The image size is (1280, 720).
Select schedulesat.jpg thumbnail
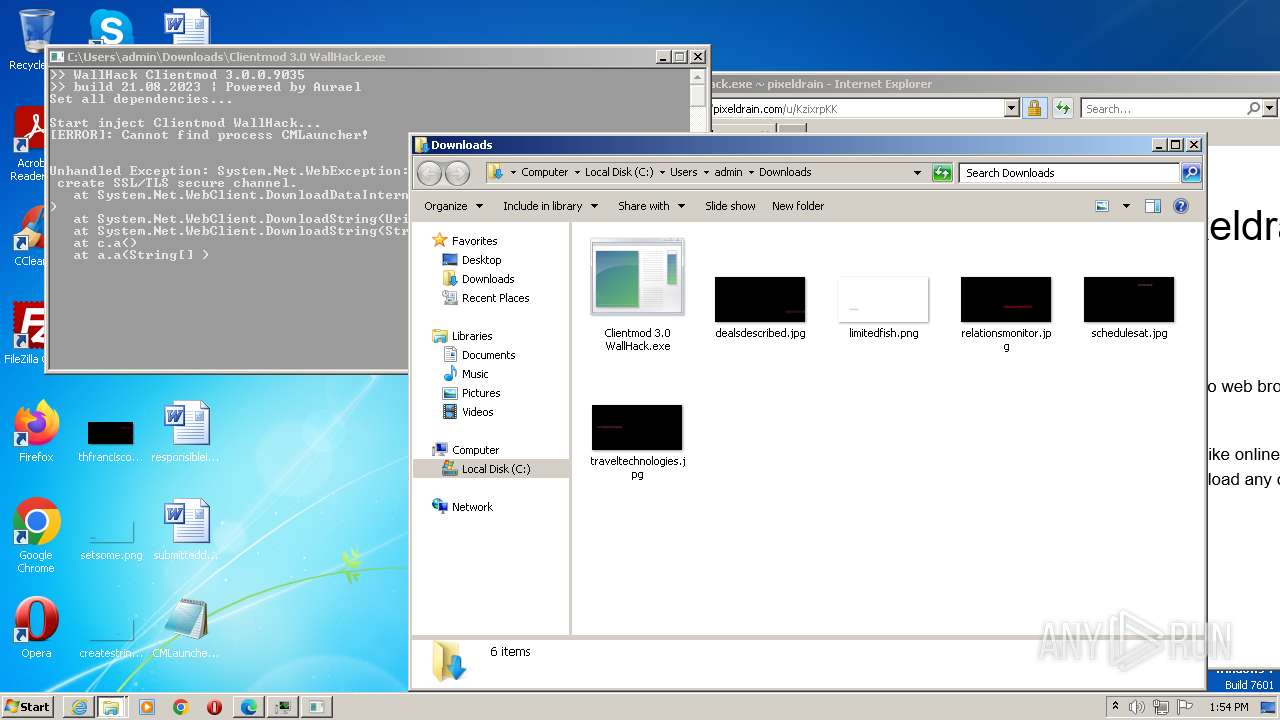coord(1129,308)
